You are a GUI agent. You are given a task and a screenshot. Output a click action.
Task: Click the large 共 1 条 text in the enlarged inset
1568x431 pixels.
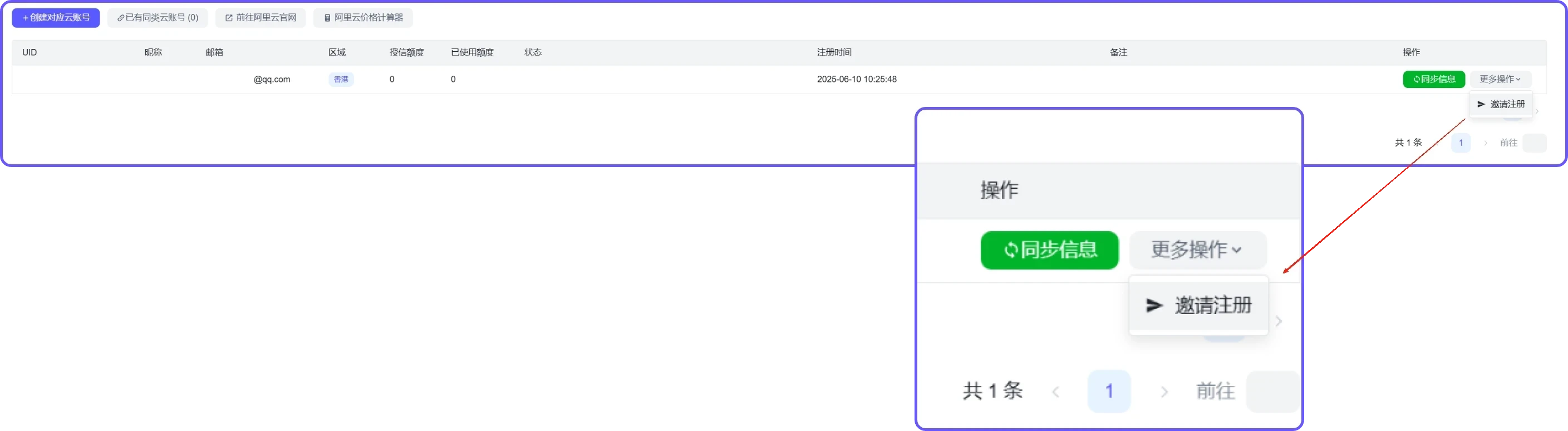pyautogui.click(x=993, y=391)
